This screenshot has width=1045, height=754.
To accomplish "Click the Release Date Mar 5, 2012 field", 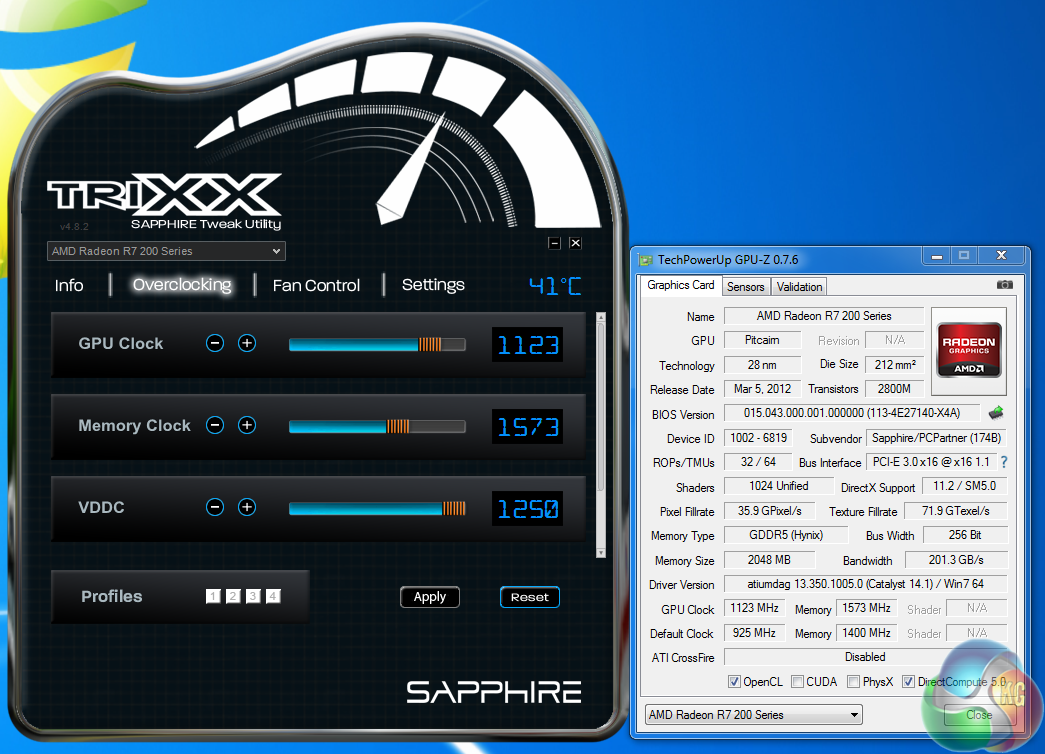I will click(x=762, y=389).
